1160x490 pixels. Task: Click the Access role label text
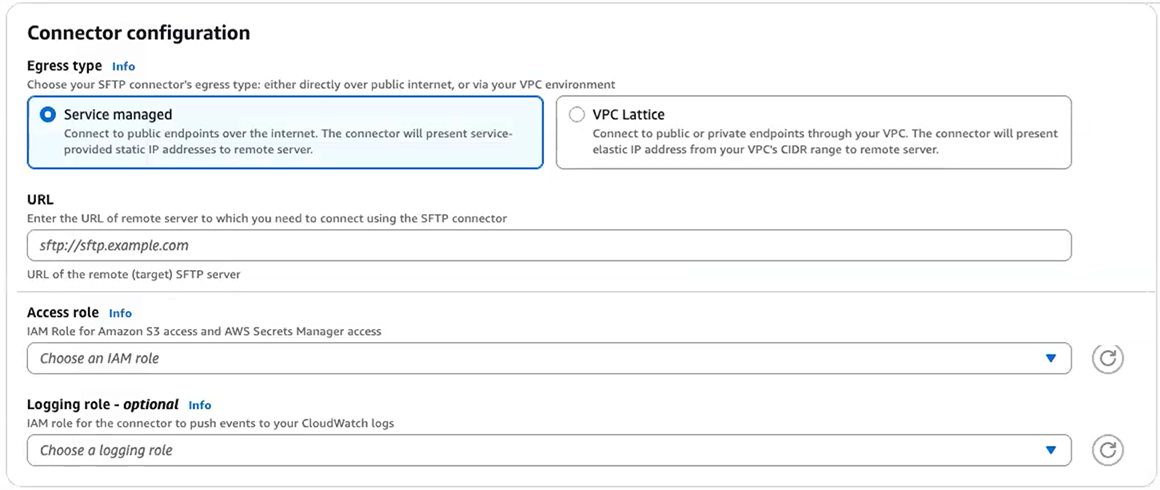point(63,313)
